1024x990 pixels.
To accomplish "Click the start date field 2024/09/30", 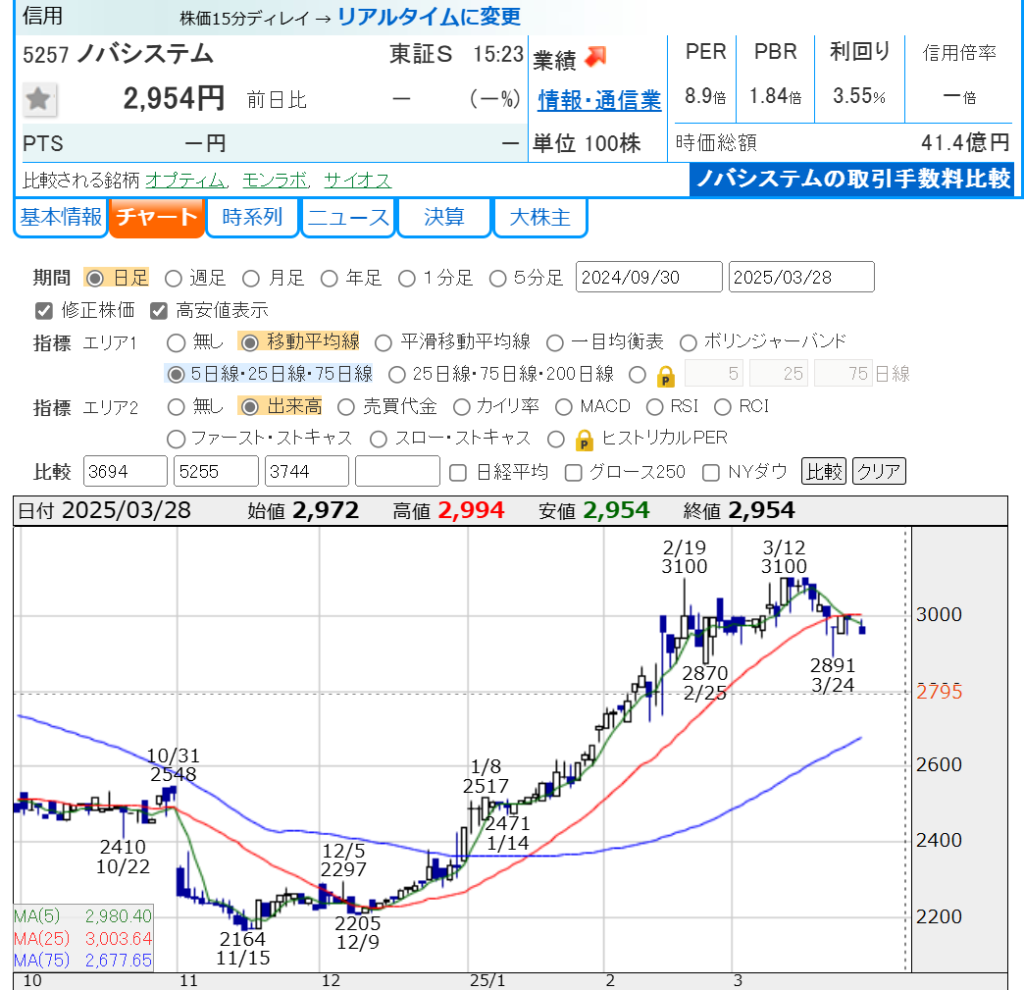I will pos(648,277).
